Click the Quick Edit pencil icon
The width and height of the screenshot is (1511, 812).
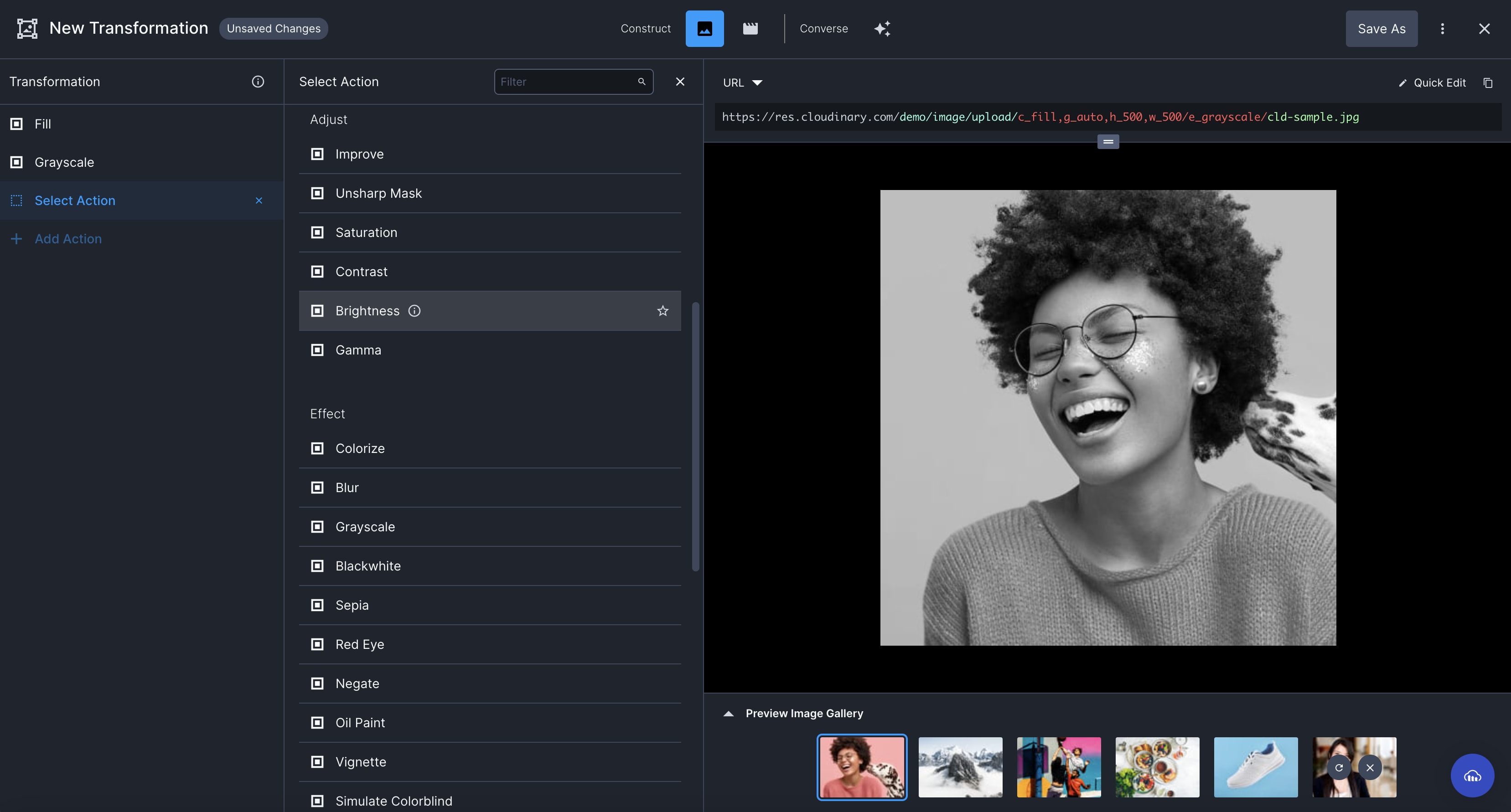(1402, 82)
